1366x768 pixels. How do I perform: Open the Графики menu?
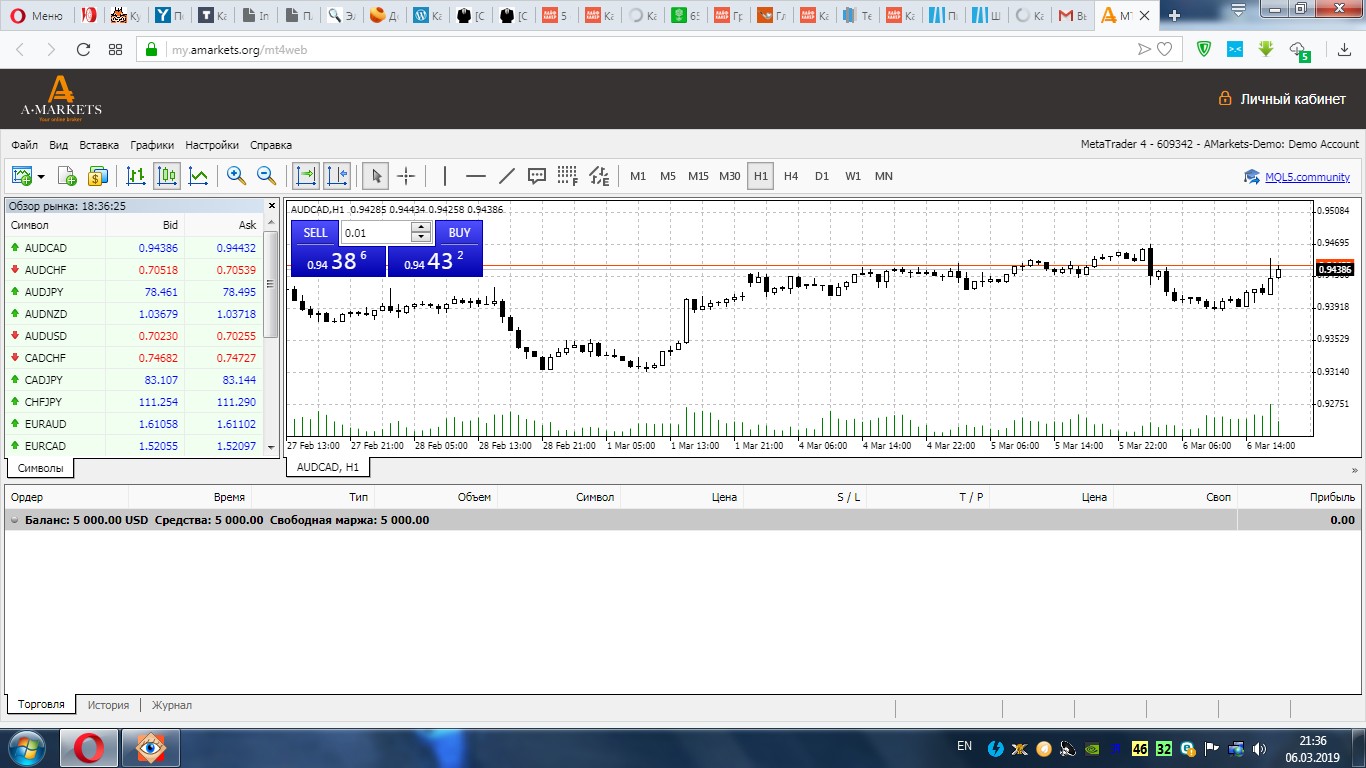pos(152,144)
